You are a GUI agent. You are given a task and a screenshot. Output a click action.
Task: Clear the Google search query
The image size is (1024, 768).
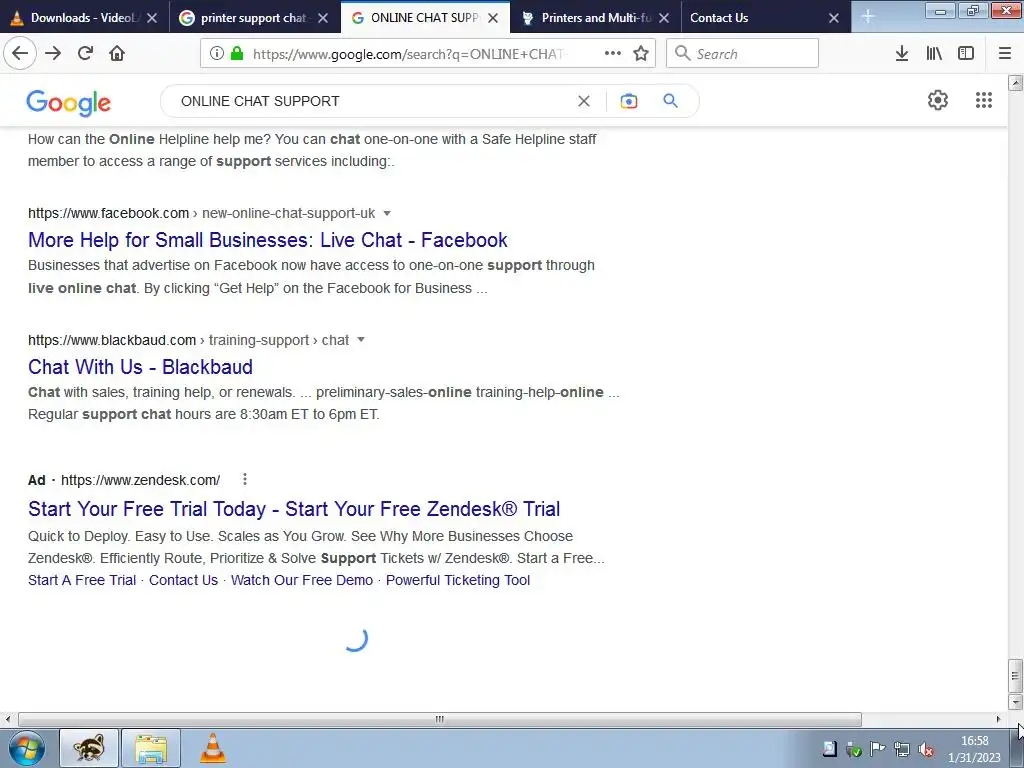[x=584, y=101]
